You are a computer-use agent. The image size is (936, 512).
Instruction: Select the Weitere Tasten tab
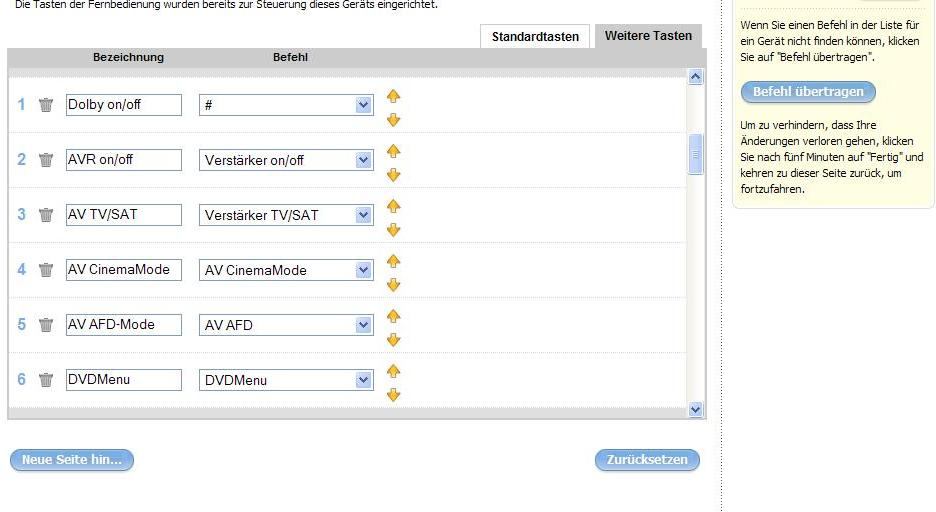(x=648, y=36)
